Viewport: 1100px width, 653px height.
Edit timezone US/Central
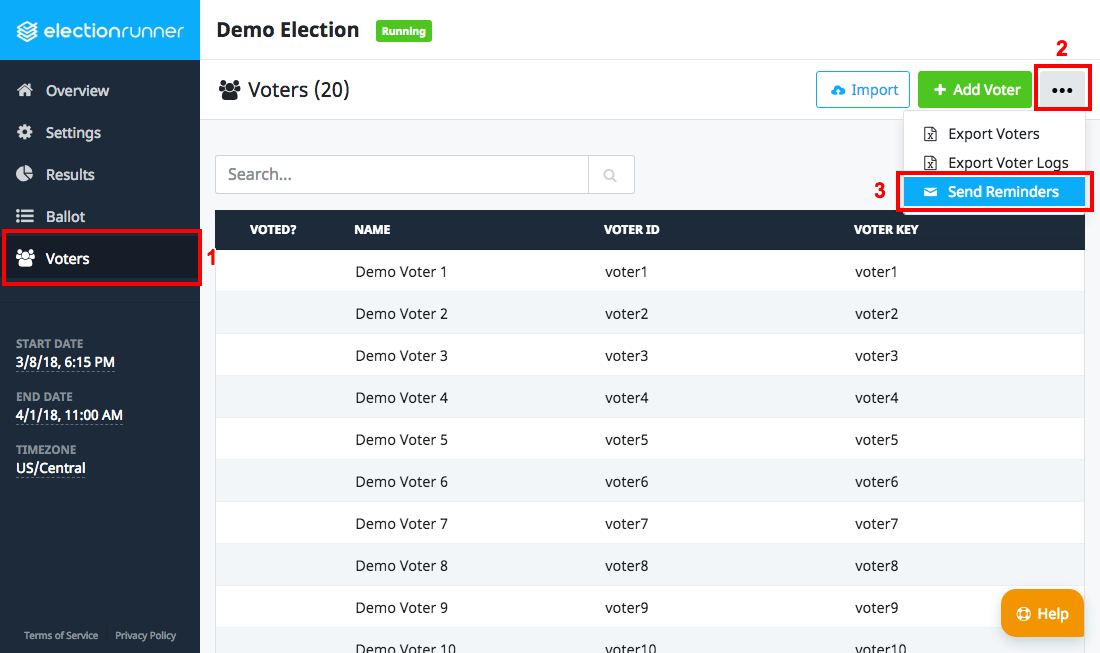click(x=51, y=468)
